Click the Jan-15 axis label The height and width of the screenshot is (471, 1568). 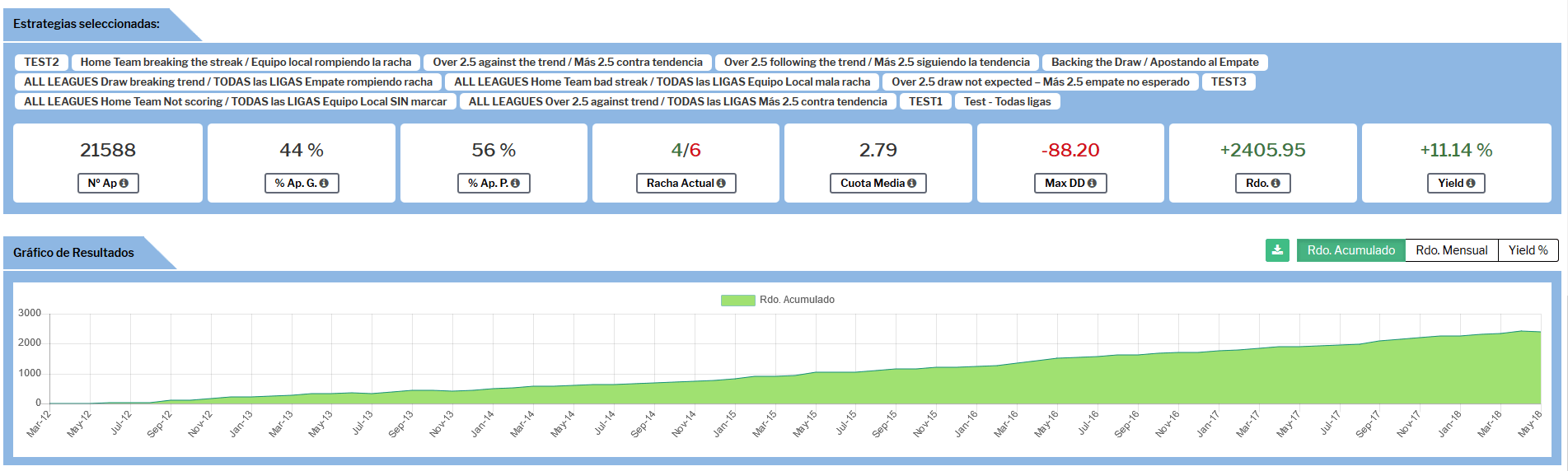point(724,423)
